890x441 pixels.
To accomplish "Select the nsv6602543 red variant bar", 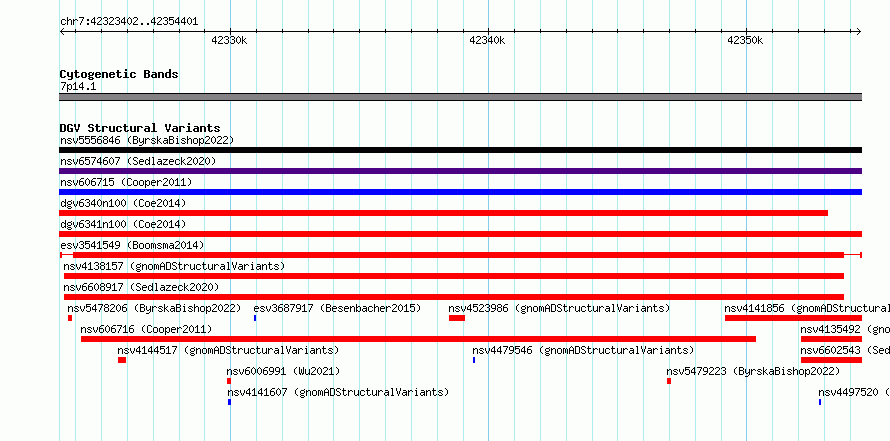I will point(831,360).
